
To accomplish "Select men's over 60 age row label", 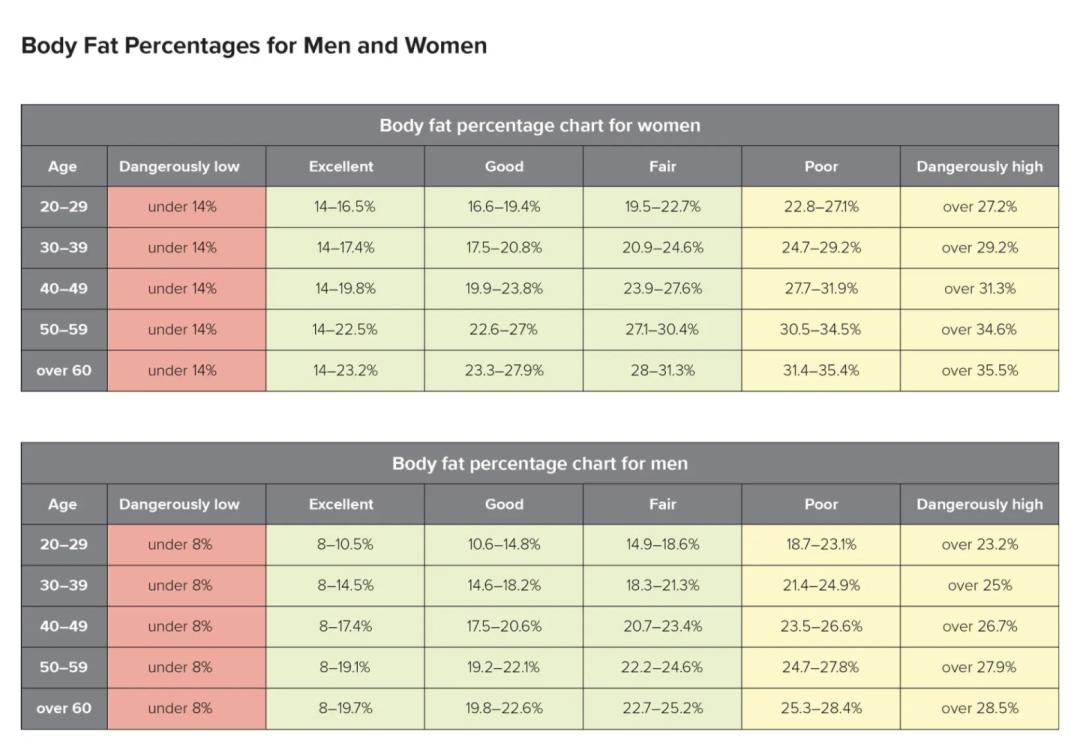I will pos(64,708).
